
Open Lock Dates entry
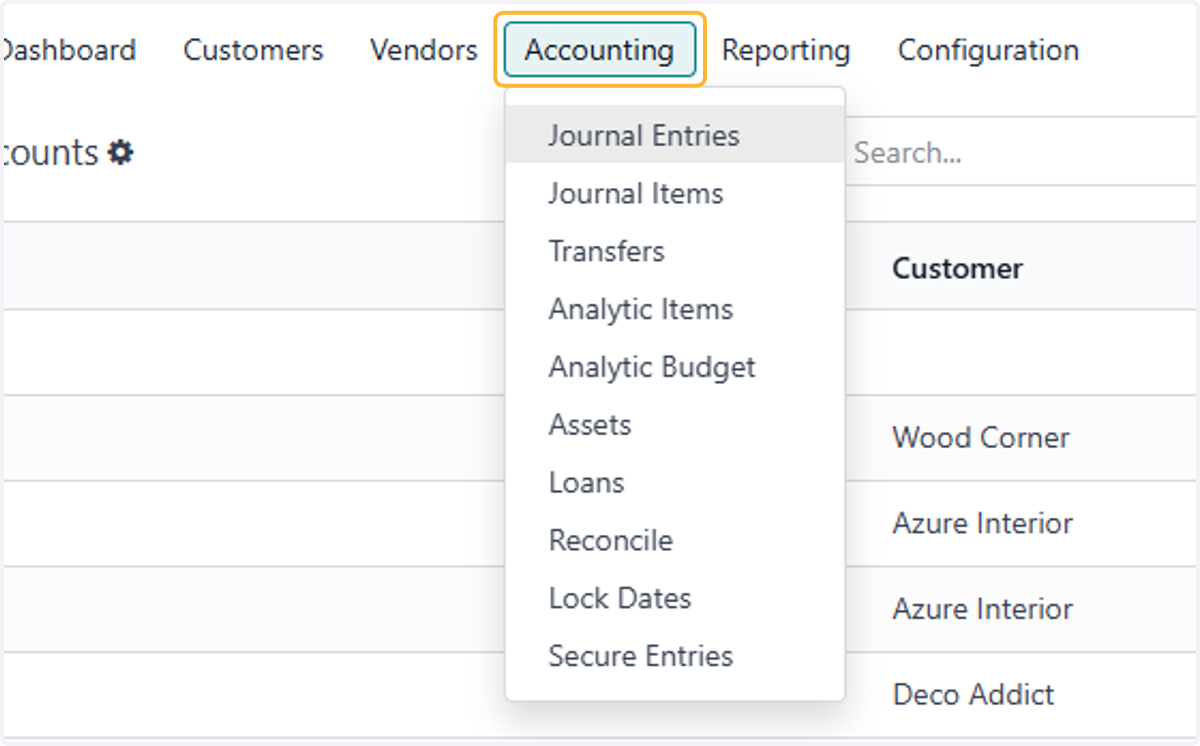click(x=675, y=599)
